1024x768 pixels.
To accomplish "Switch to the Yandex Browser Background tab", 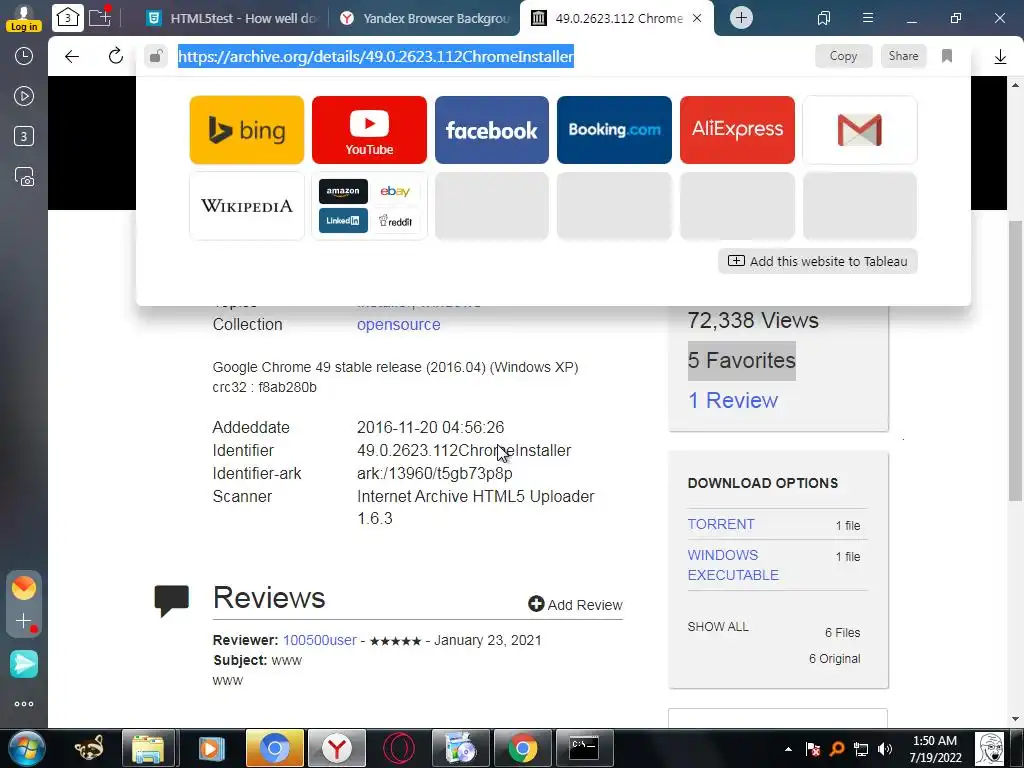I will [x=424, y=18].
